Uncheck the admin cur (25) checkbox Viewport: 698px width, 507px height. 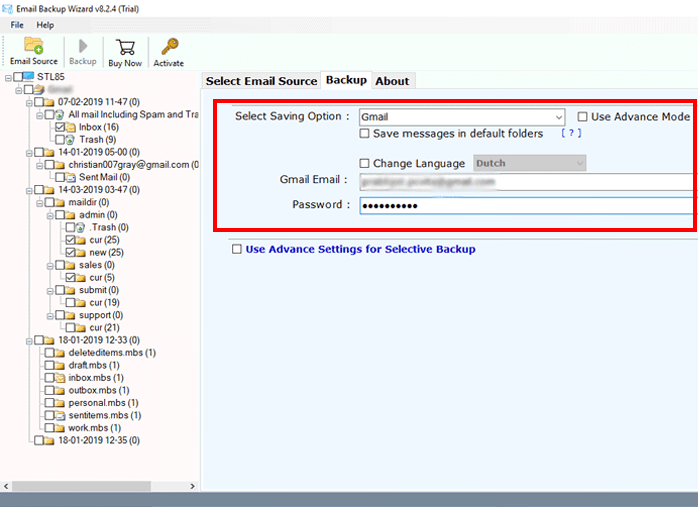70,240
